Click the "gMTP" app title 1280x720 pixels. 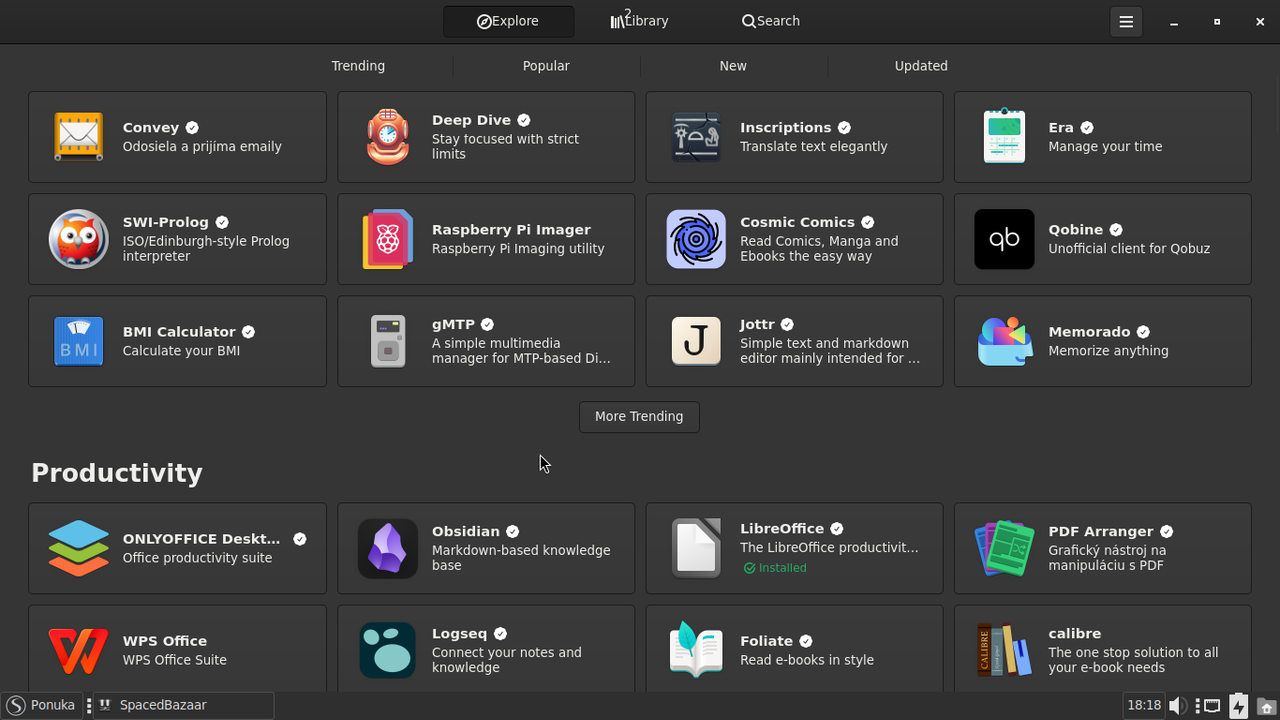pos(453,324)
